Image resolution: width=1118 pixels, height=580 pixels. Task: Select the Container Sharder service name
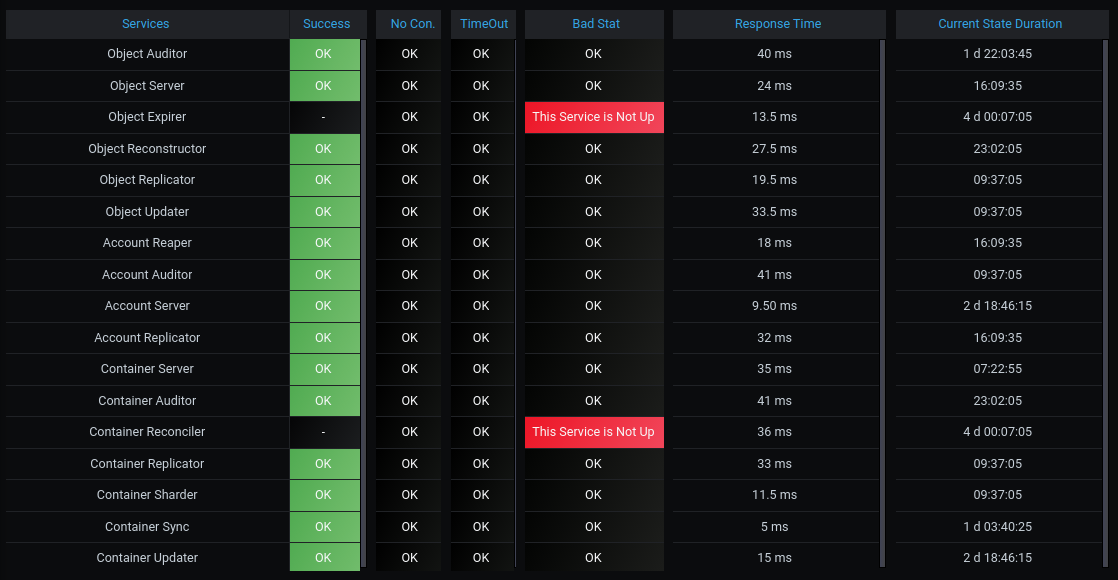coord(147,495)
